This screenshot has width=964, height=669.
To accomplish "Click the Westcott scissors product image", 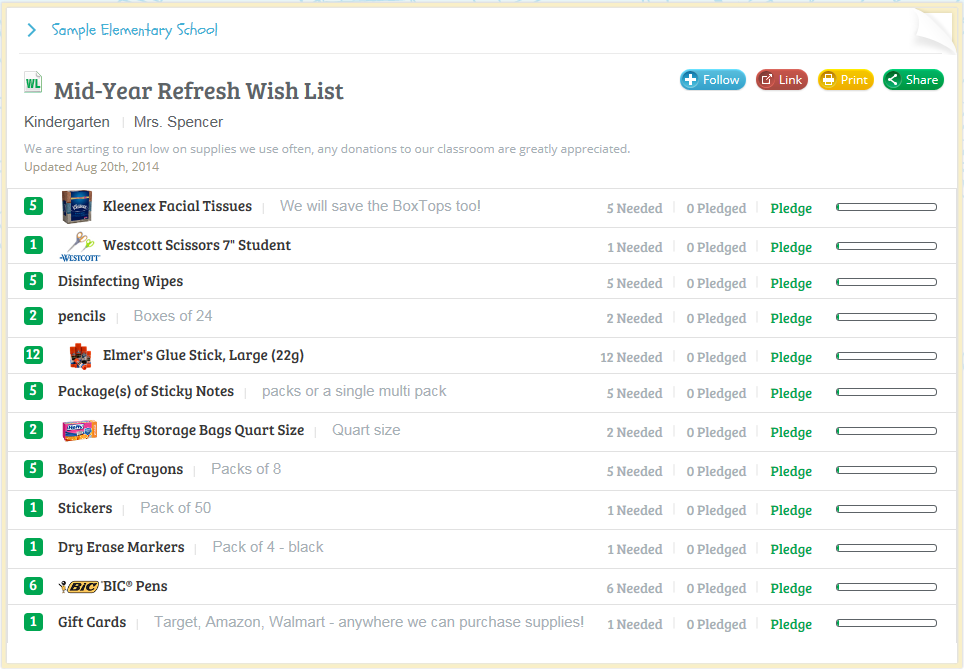I will tap(80, 246).
